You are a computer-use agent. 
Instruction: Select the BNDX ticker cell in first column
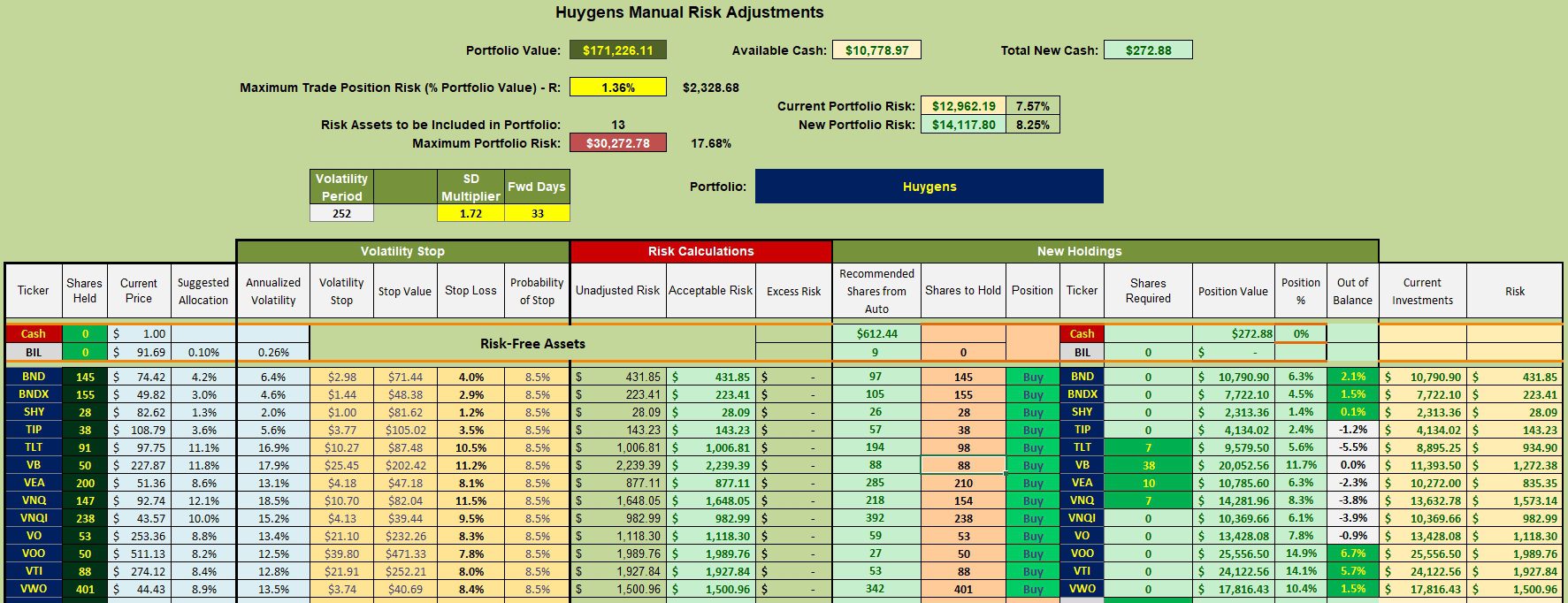pyautogui.click(x=34, y=394)
